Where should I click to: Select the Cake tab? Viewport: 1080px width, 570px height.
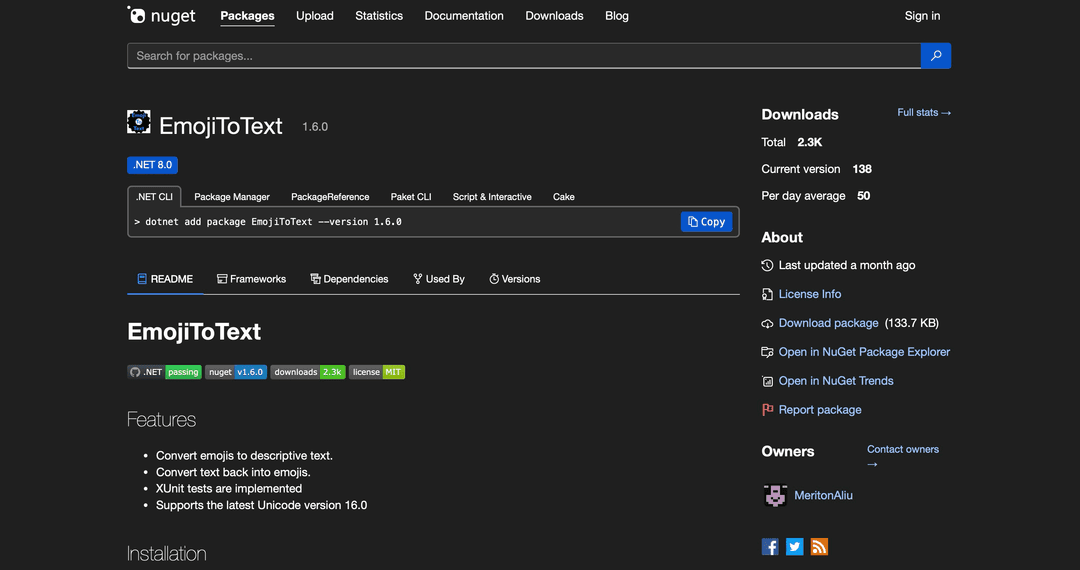tap(563, 197)
